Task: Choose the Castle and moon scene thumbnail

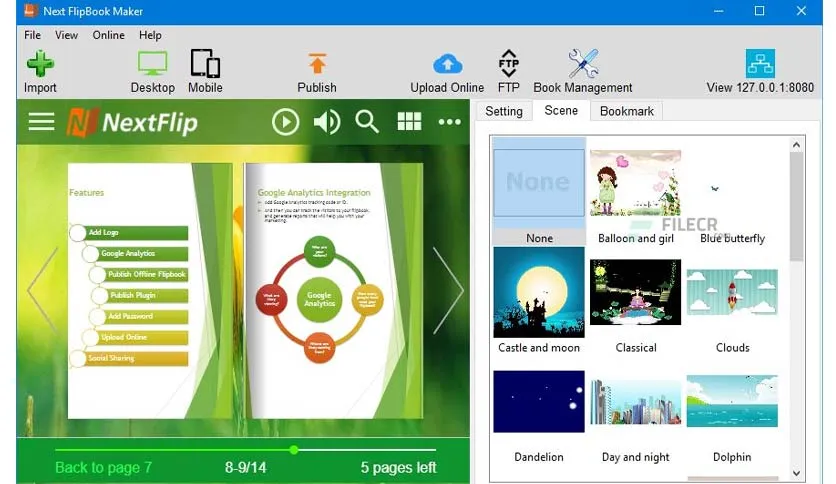Action: pos(538,292)
